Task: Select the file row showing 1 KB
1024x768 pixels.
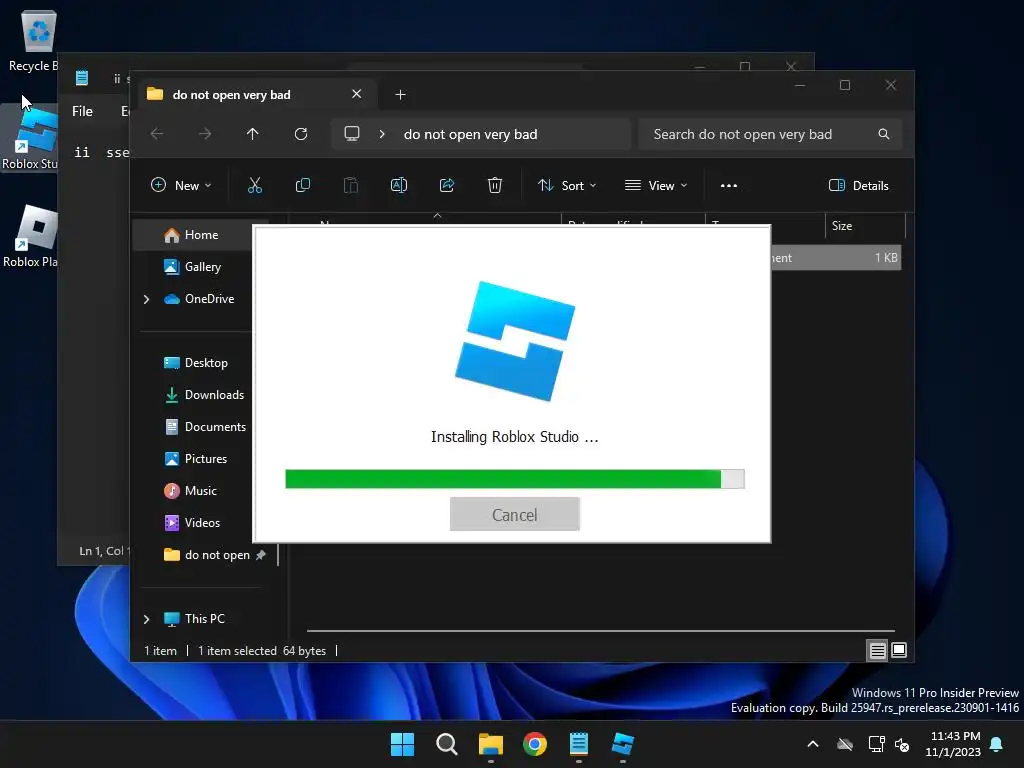Action: click(836, 258)
